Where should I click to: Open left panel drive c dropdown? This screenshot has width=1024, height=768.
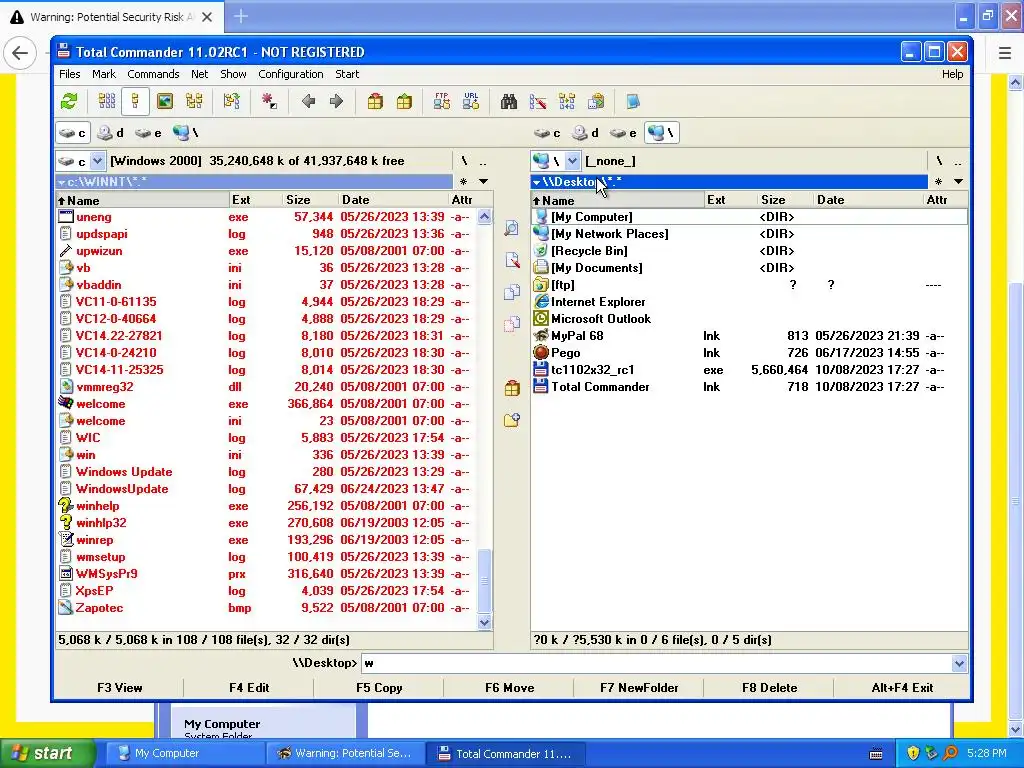click(97, 161)
